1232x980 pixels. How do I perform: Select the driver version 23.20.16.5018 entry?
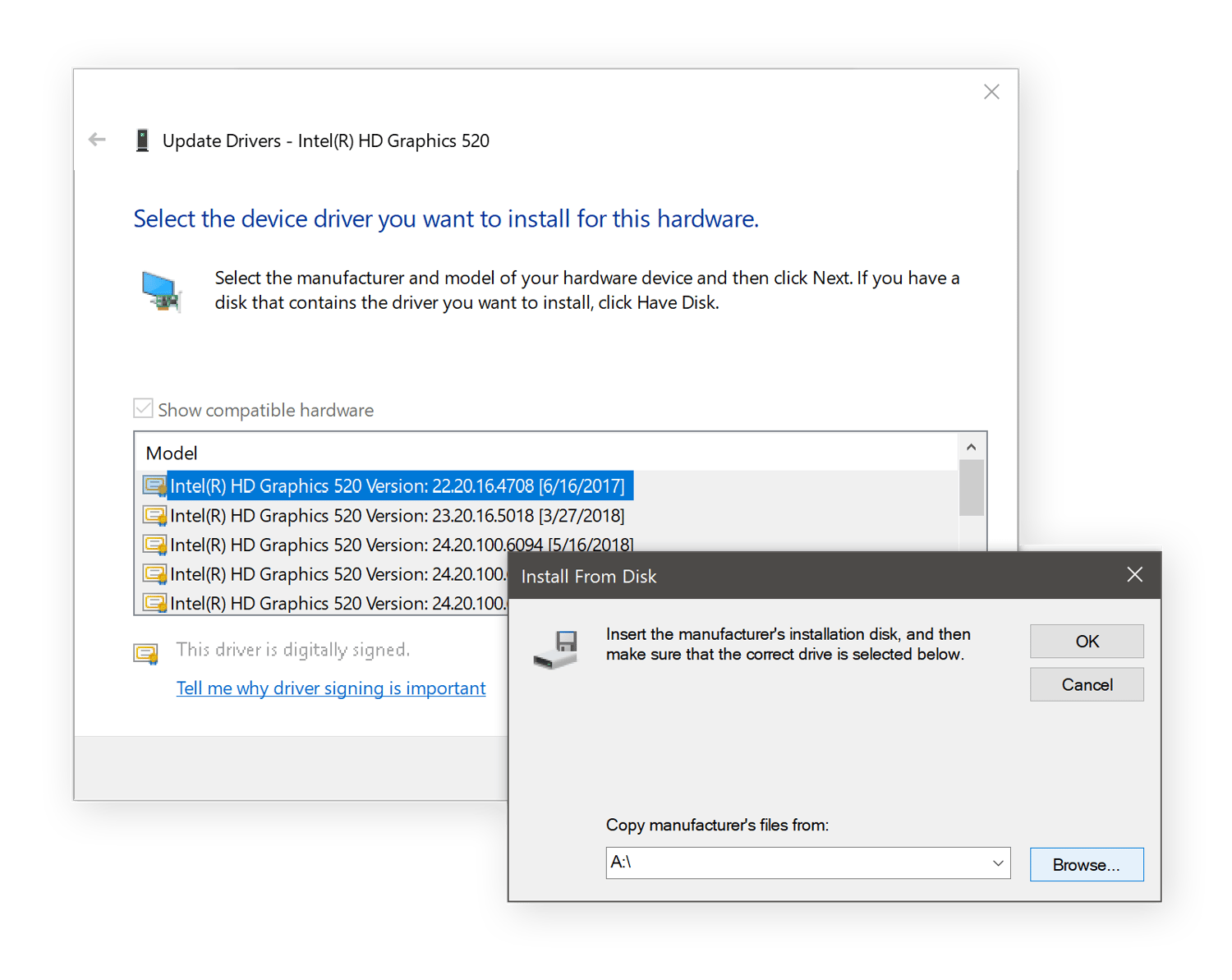pos(397,515)
